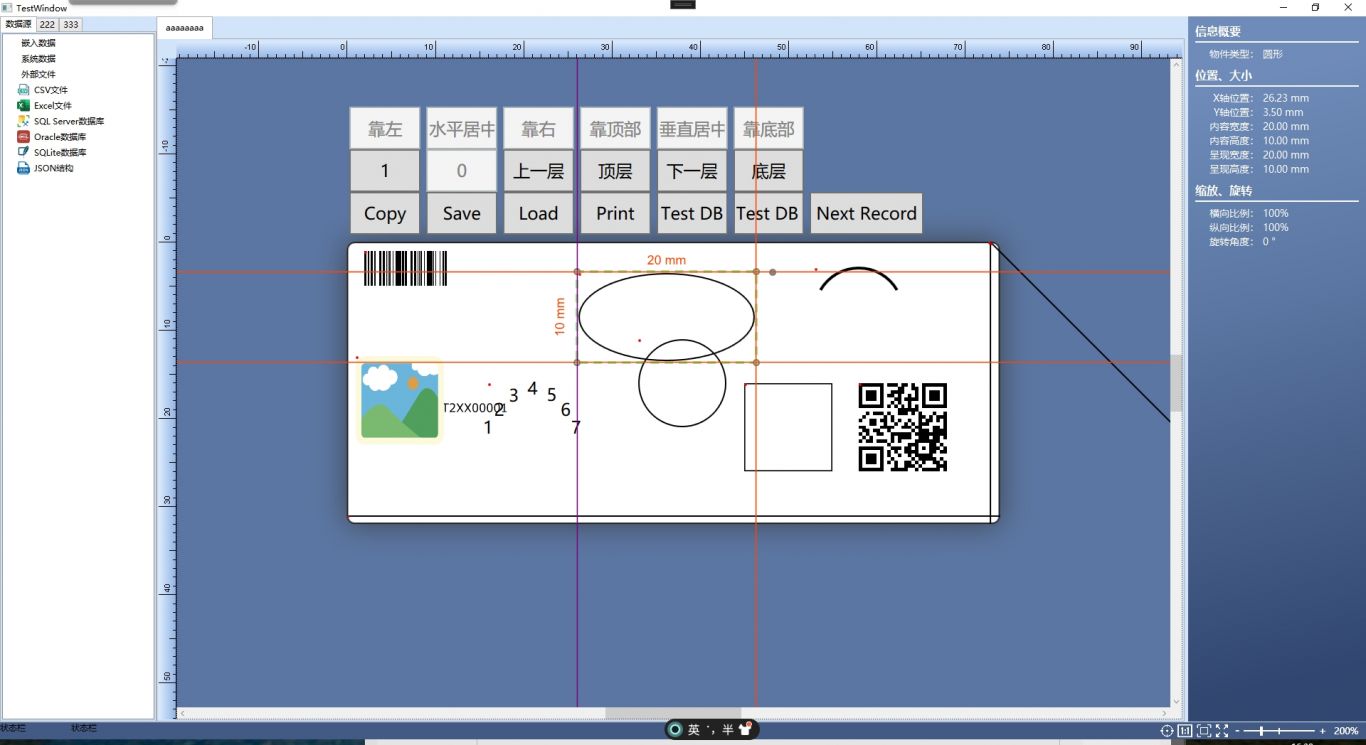
Task: Zoom out with the minus icon
Action: 1237,731
